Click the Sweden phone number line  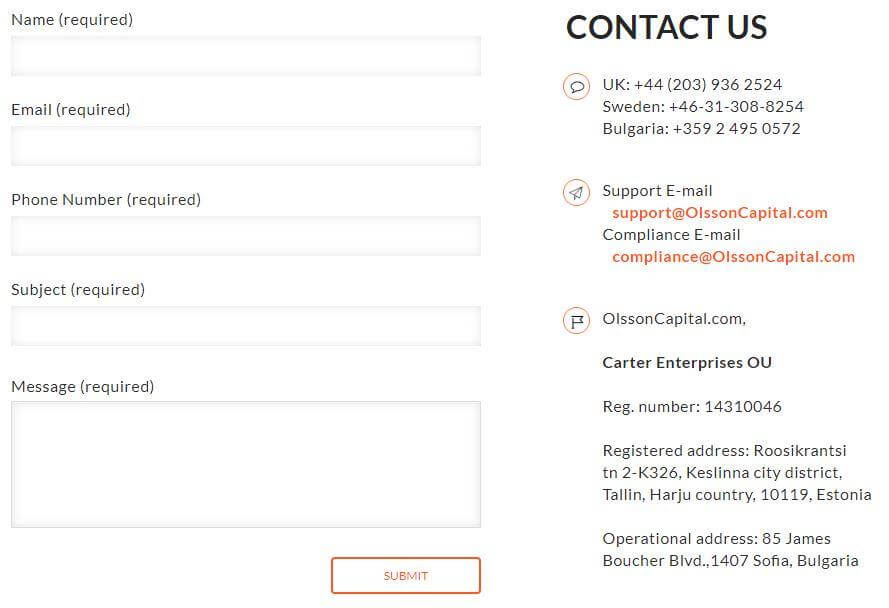703,107
